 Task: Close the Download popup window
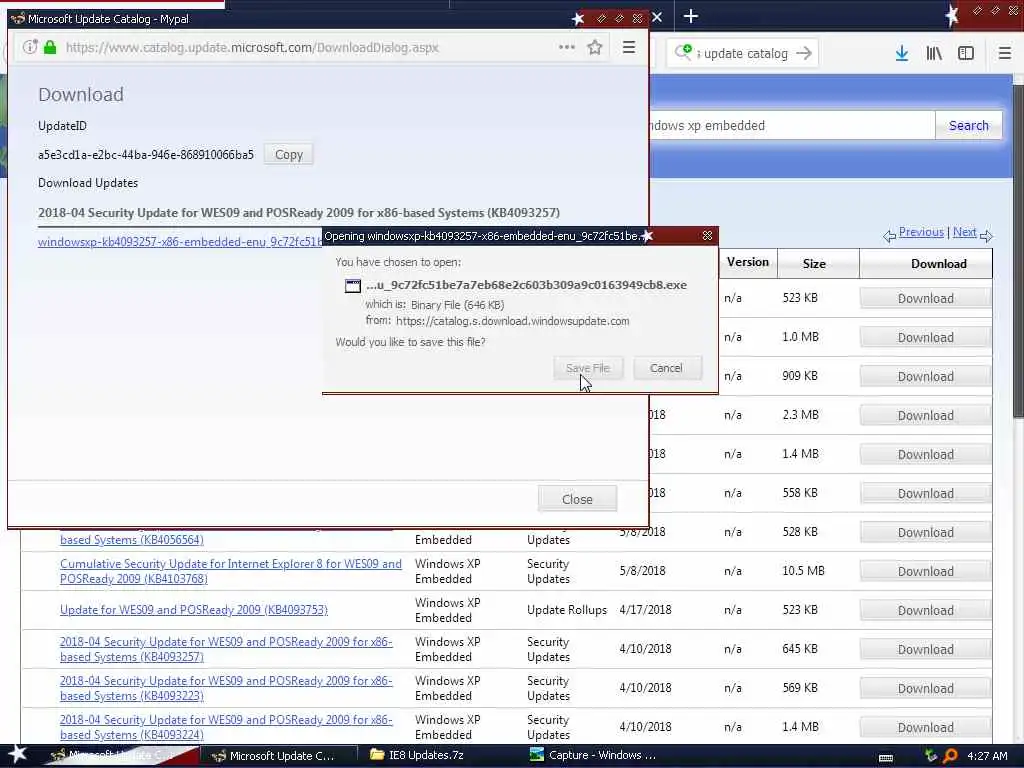point(577,500)
